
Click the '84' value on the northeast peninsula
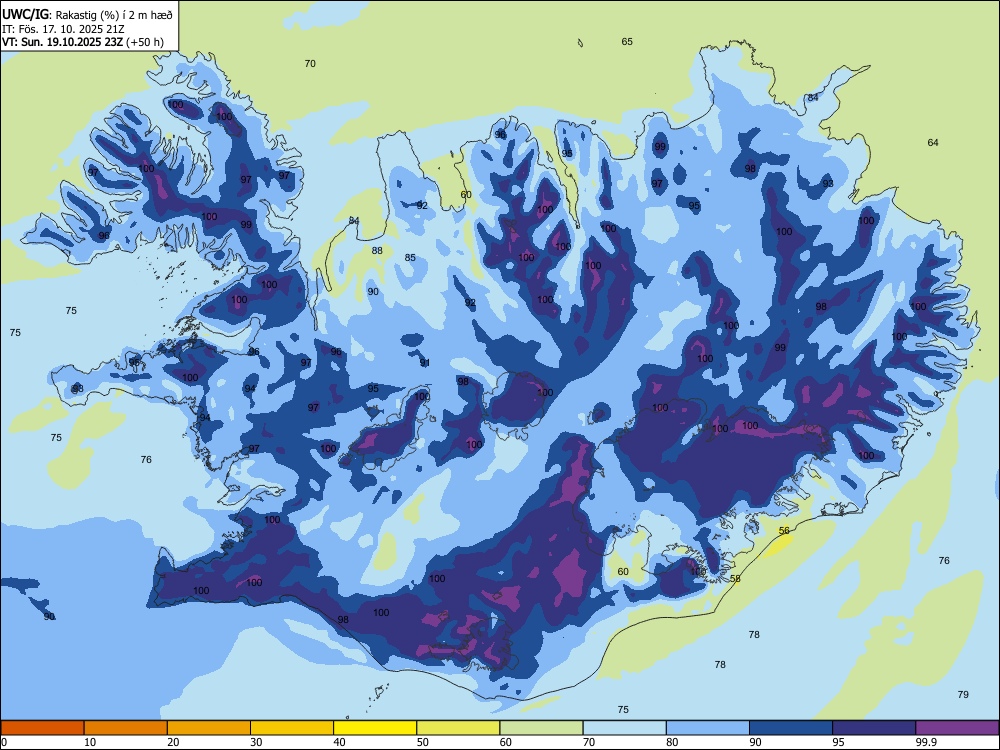812,98
